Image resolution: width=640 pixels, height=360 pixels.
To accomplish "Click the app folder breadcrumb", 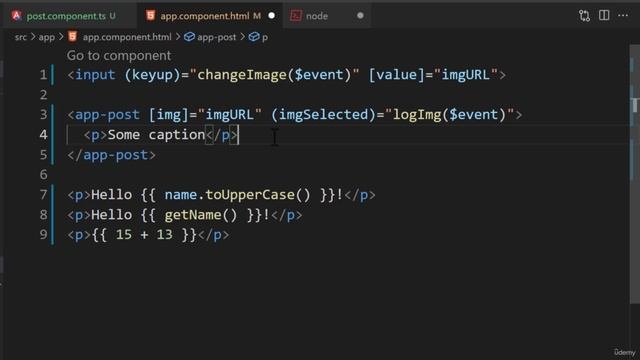I will (x=47, y=37).
